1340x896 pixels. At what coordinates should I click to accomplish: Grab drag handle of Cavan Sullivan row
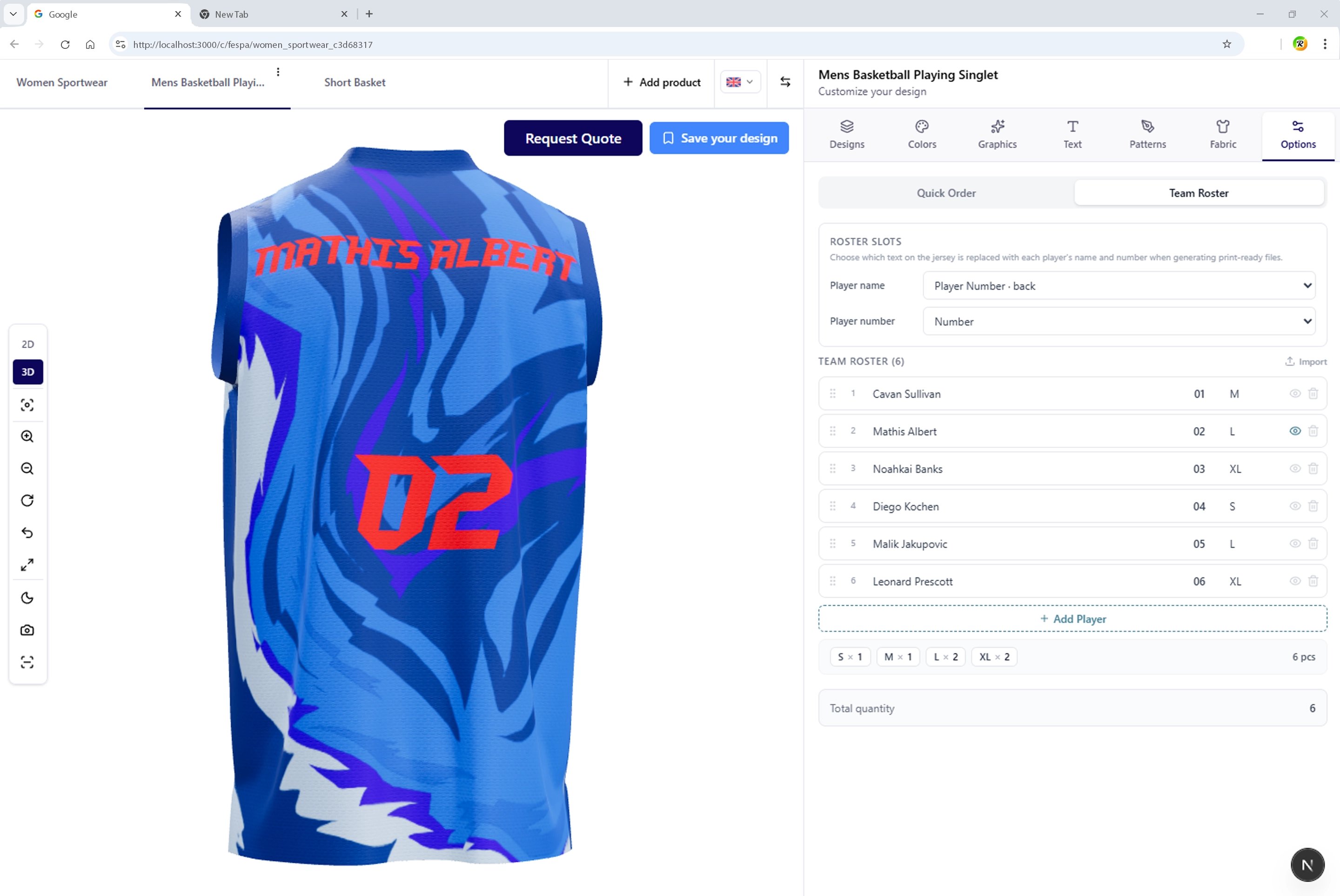point(832,394)
